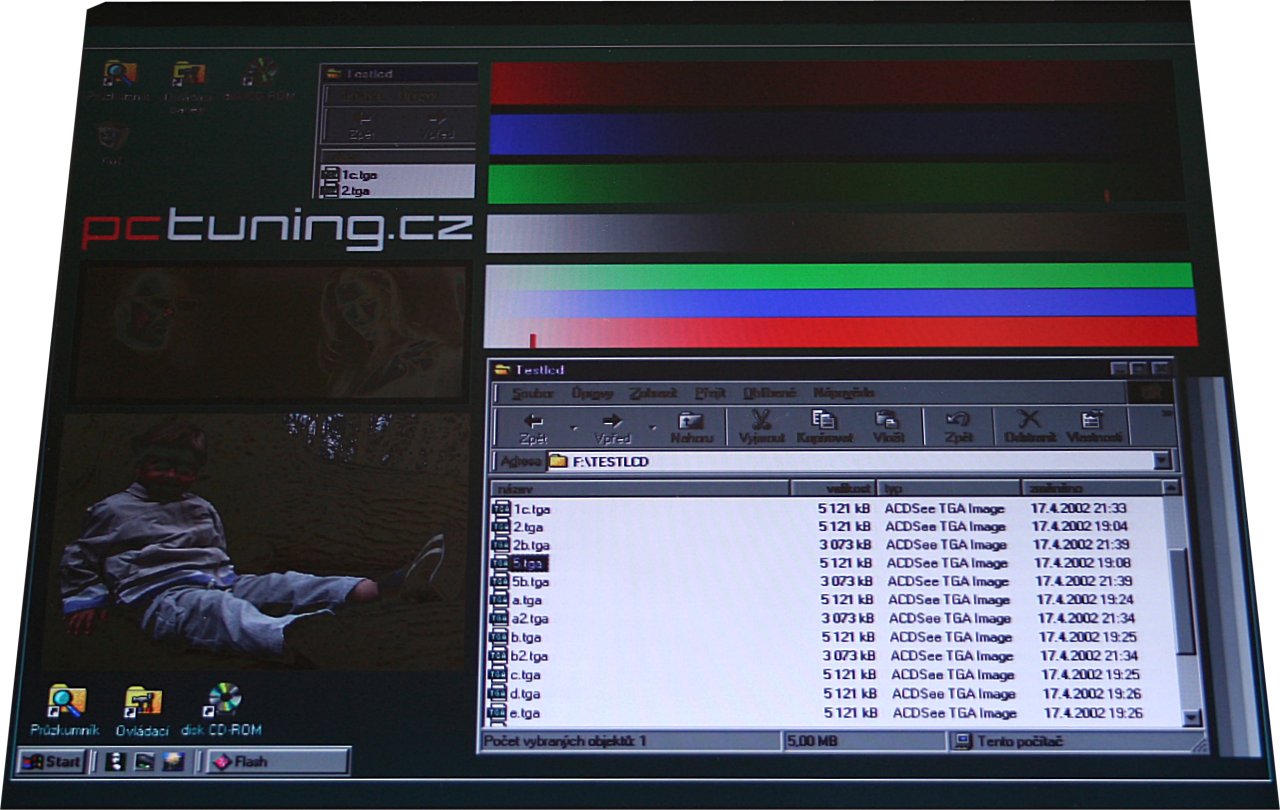Viewport: 1280px width, 810px height.
Task: Copy selection with the Kopírovat icon
Action: click(824, 427)
